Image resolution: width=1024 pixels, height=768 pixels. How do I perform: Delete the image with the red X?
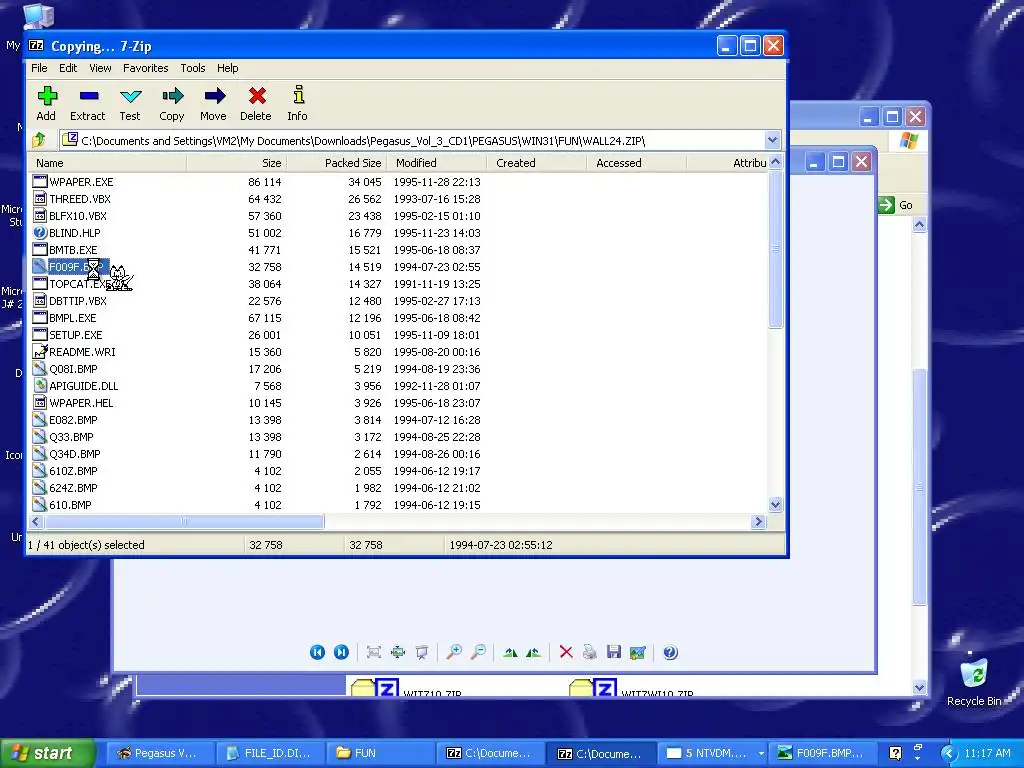[x=566, y=652]
